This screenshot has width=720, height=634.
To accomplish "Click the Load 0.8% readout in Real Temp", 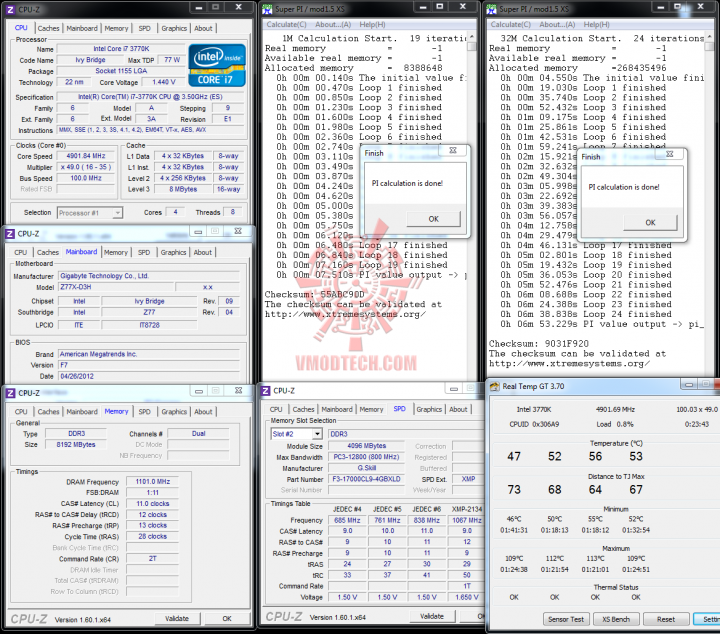I will [615, 424].
